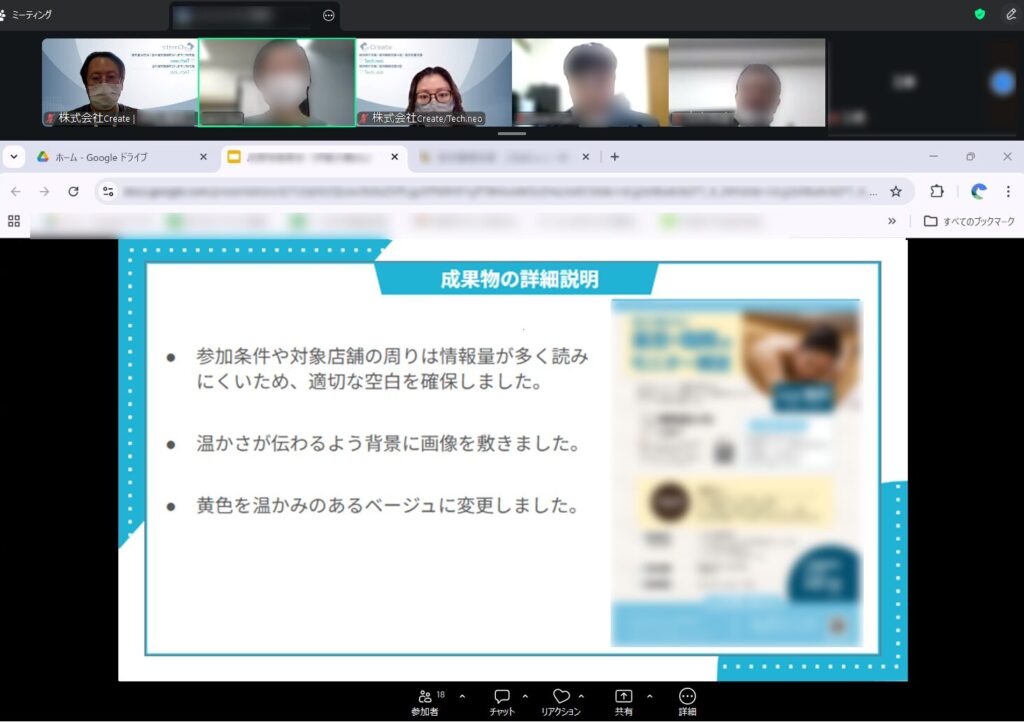Expand the arrow next to 参加者
Viewport: 1024px width, 722px height.
click(x=462, y=696)
